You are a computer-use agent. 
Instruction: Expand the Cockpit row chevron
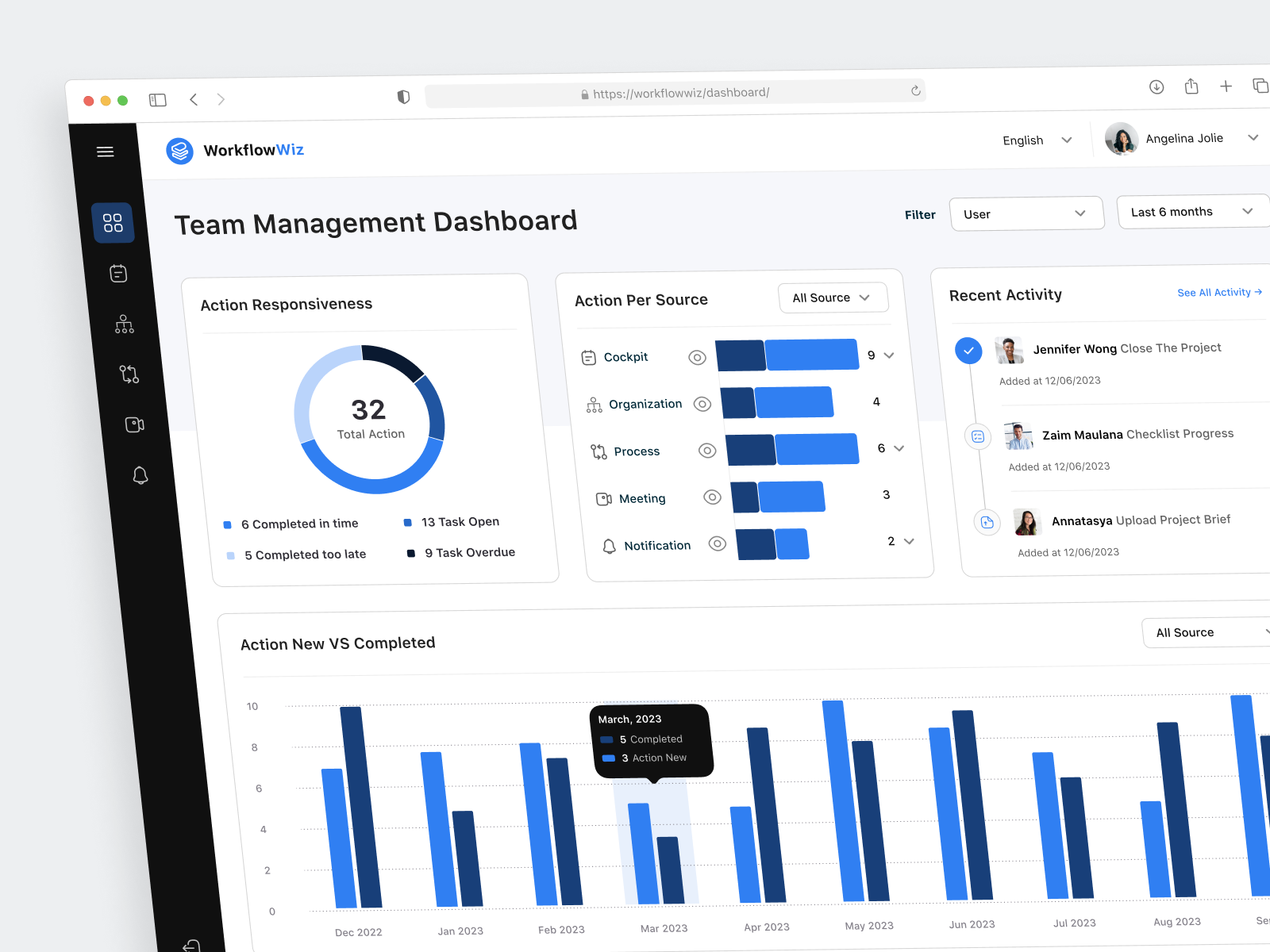click(891, 355)
